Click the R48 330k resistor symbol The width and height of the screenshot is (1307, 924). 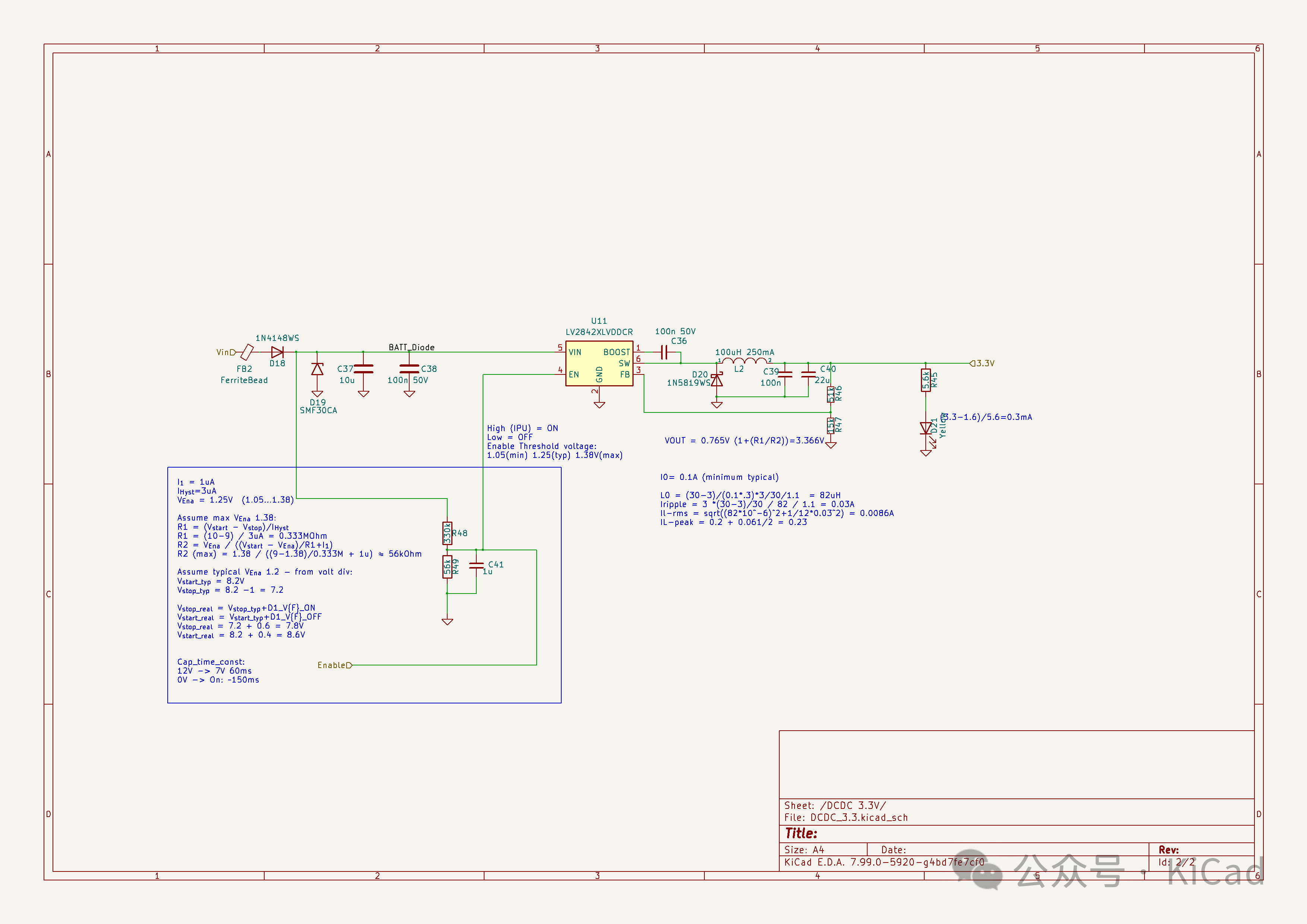click(448, 533)
